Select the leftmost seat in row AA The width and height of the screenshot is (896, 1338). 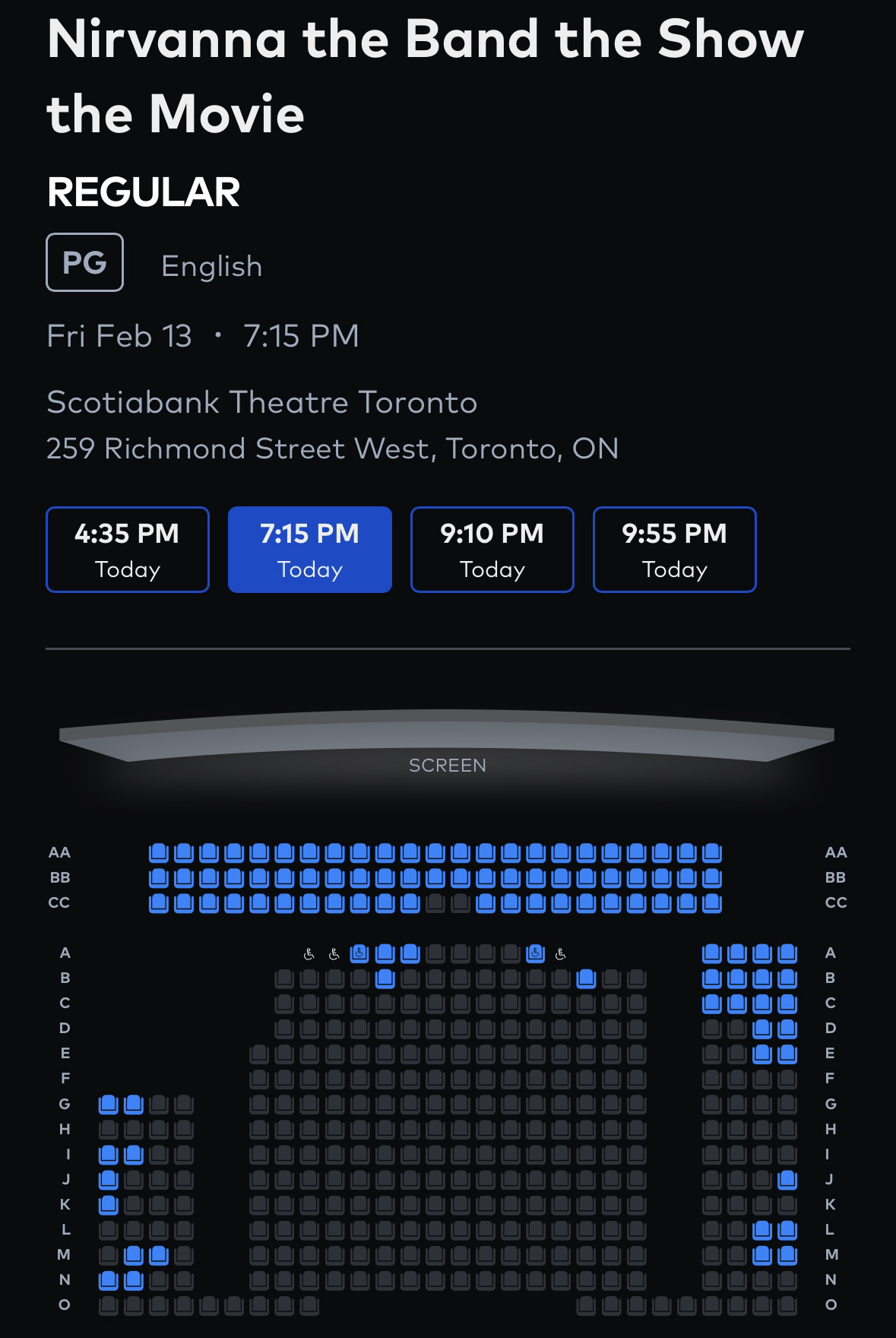tap(158, 852)
